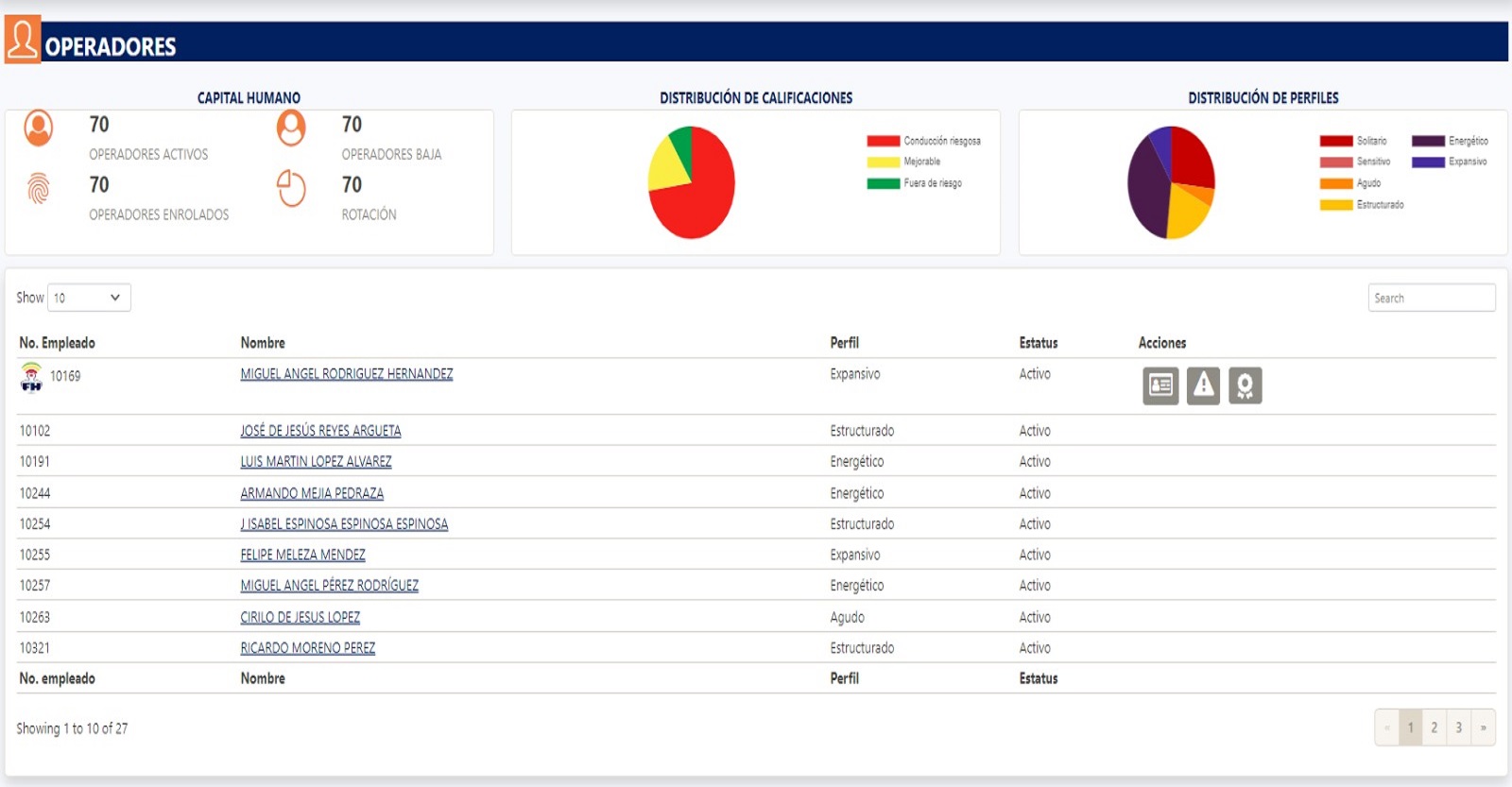Click the Operadores header user icon

coord(23,40)
